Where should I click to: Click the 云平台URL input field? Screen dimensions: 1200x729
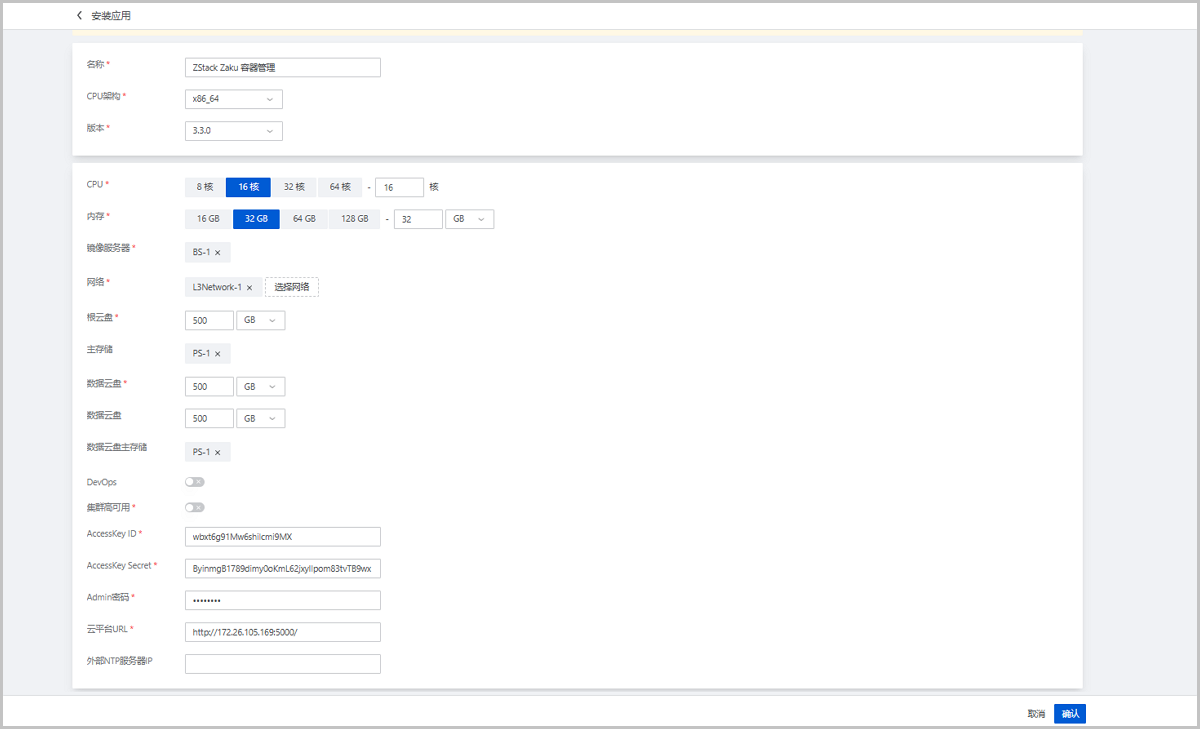click(283, 632)
